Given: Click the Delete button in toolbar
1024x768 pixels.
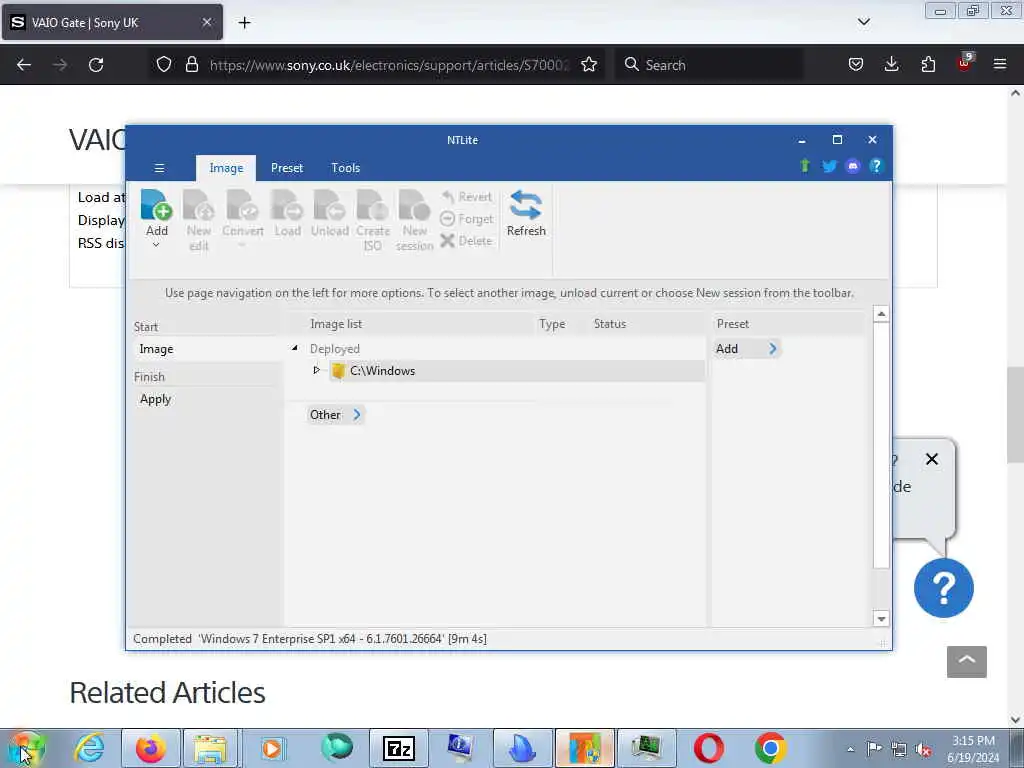Looking at the screenshot, I should pyautogui.click(x=466, y=241).
